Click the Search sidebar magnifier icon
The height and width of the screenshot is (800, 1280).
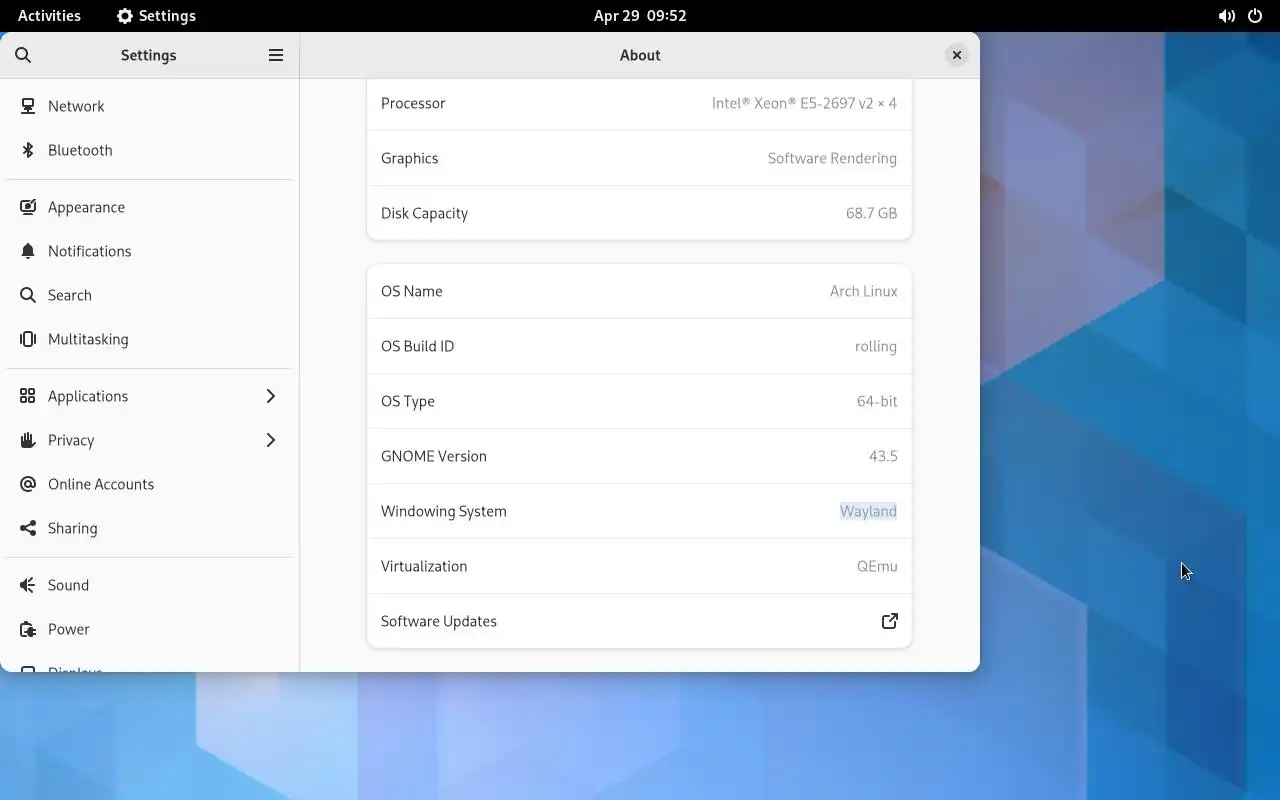point(28,295)
